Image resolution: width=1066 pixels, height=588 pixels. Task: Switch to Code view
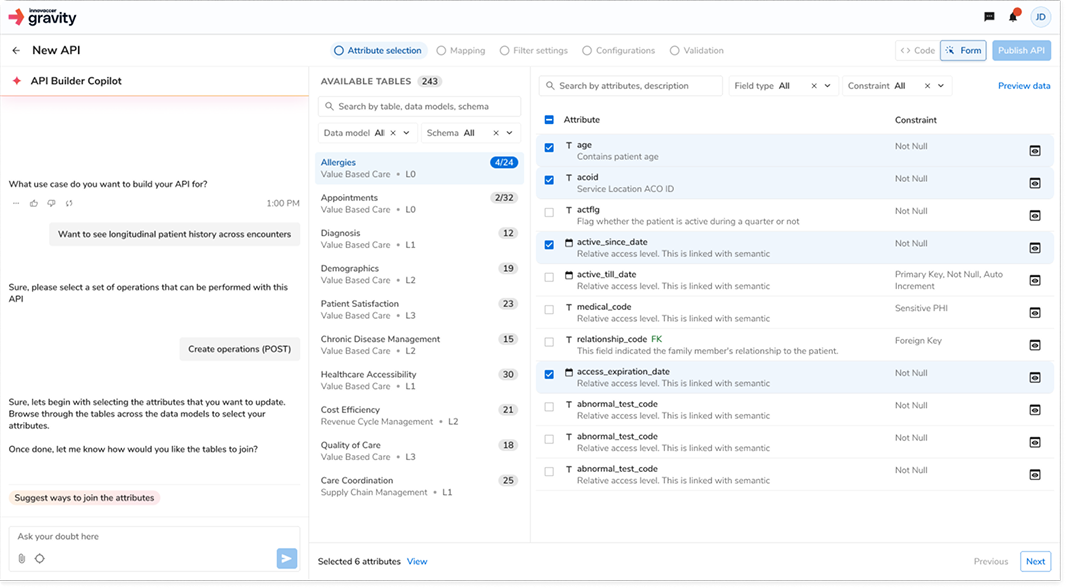click(x=918, y=50)
